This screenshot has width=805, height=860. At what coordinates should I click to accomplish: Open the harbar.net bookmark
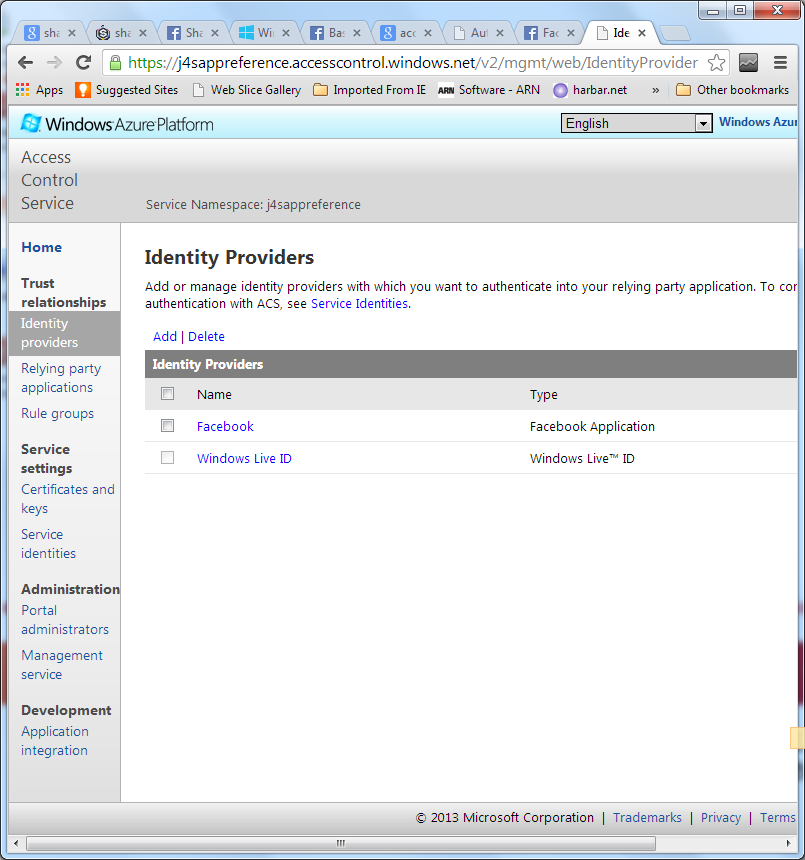coord(590,90)
